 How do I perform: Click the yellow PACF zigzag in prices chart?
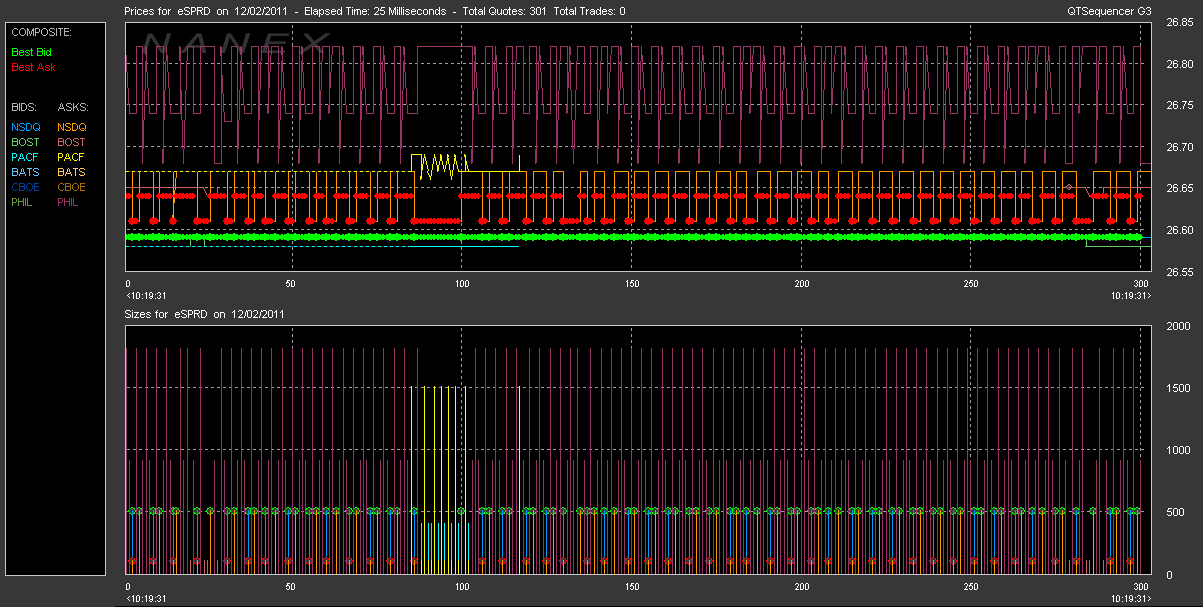pos(440,166)
